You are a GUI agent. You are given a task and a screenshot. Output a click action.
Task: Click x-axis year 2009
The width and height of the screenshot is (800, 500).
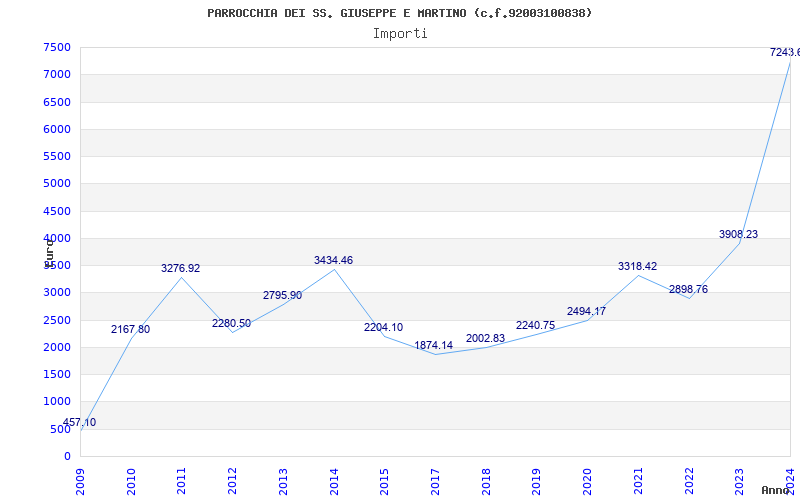point(81,482)
